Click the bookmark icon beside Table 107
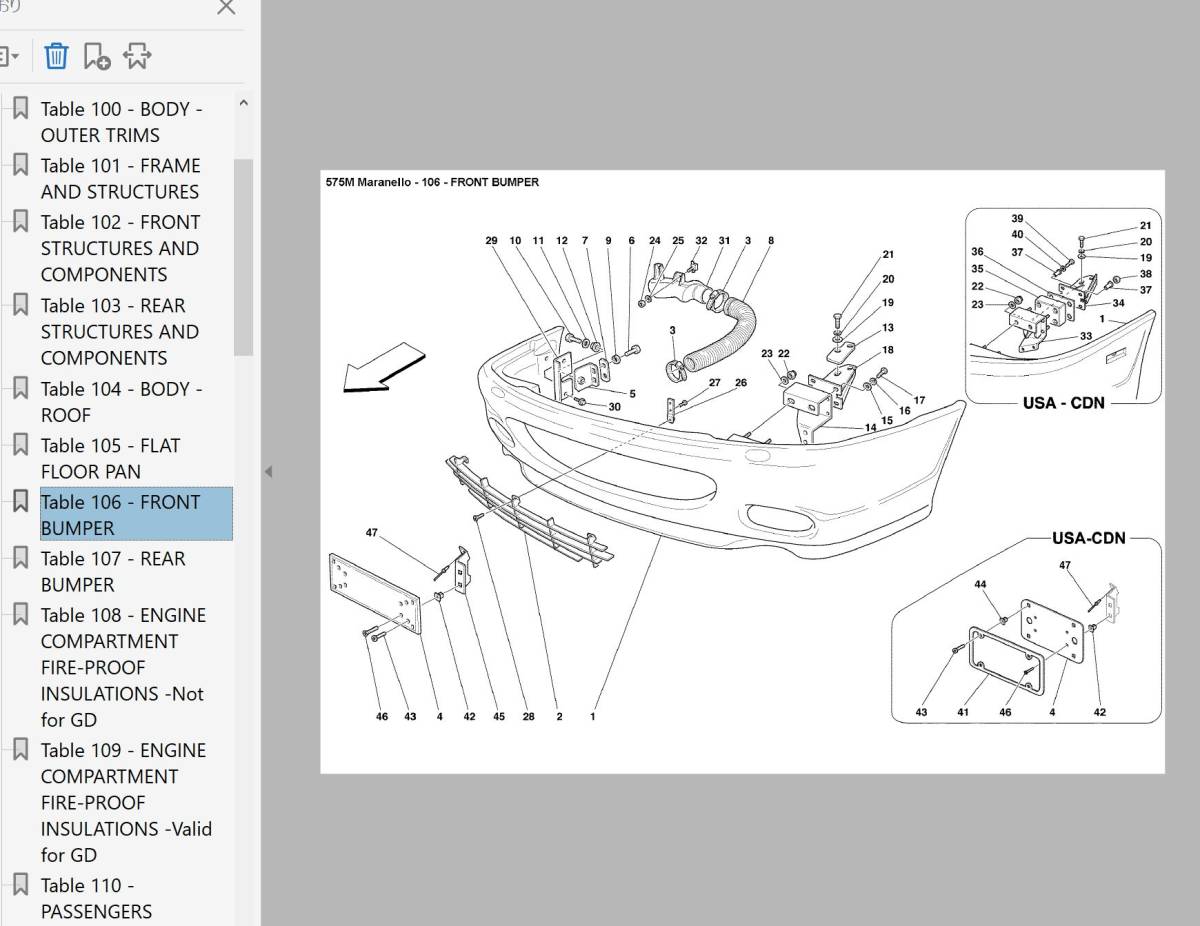The height and width of the screenshot is (926, 1200). tap(20, 558)
